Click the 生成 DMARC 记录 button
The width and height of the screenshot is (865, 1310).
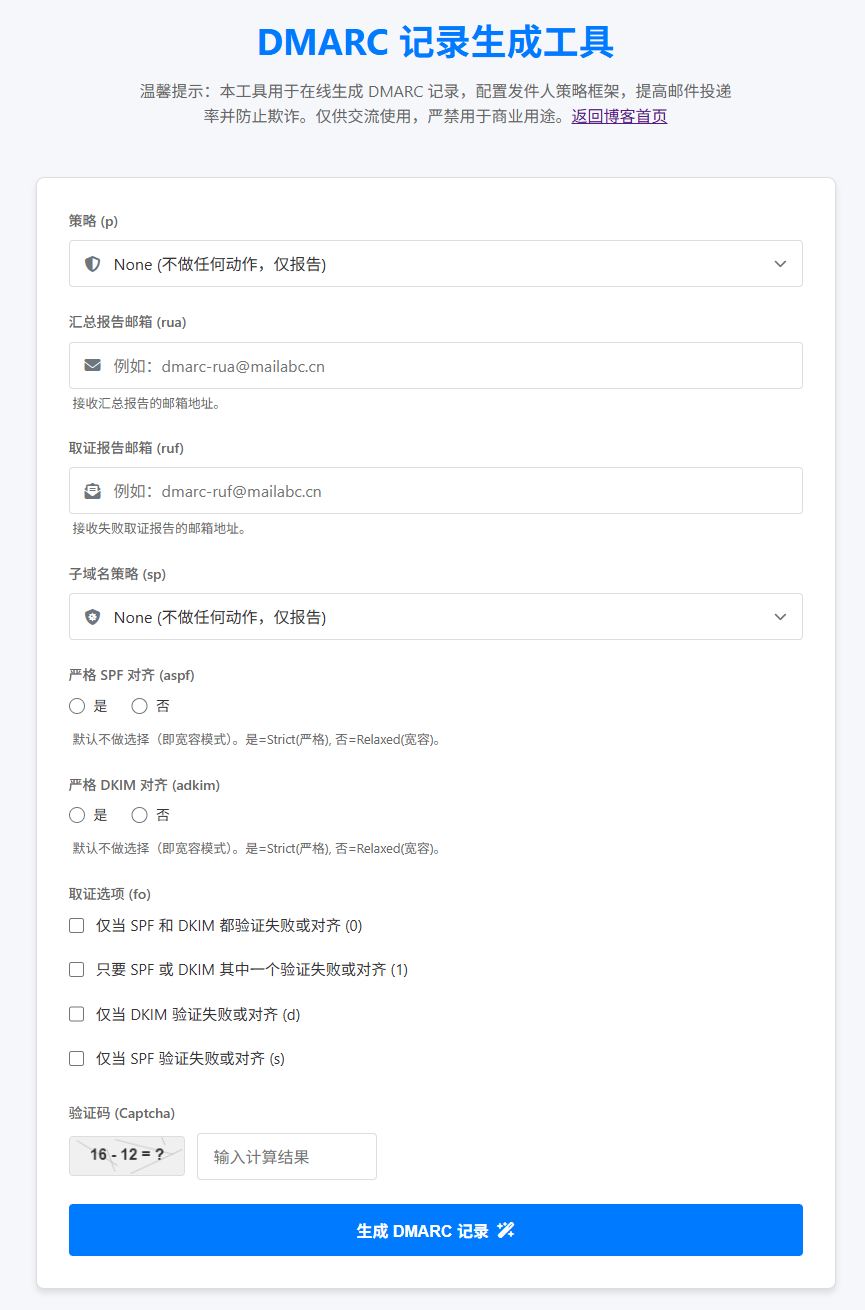[435, 1230]
